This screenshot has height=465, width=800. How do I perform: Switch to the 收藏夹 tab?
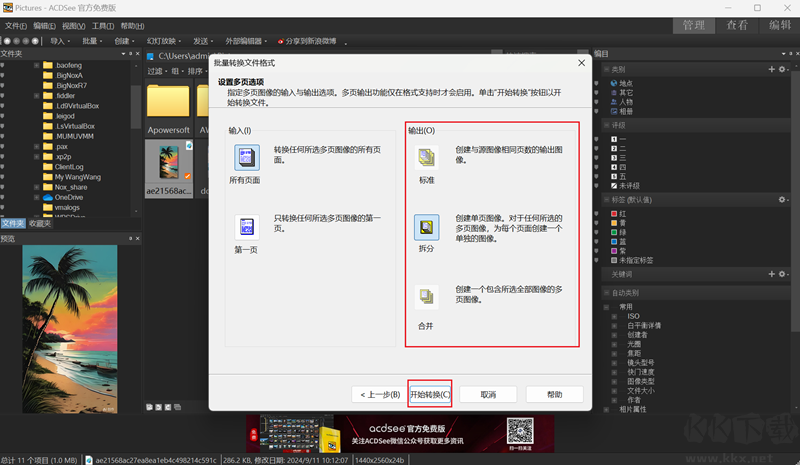coord(38,224)
